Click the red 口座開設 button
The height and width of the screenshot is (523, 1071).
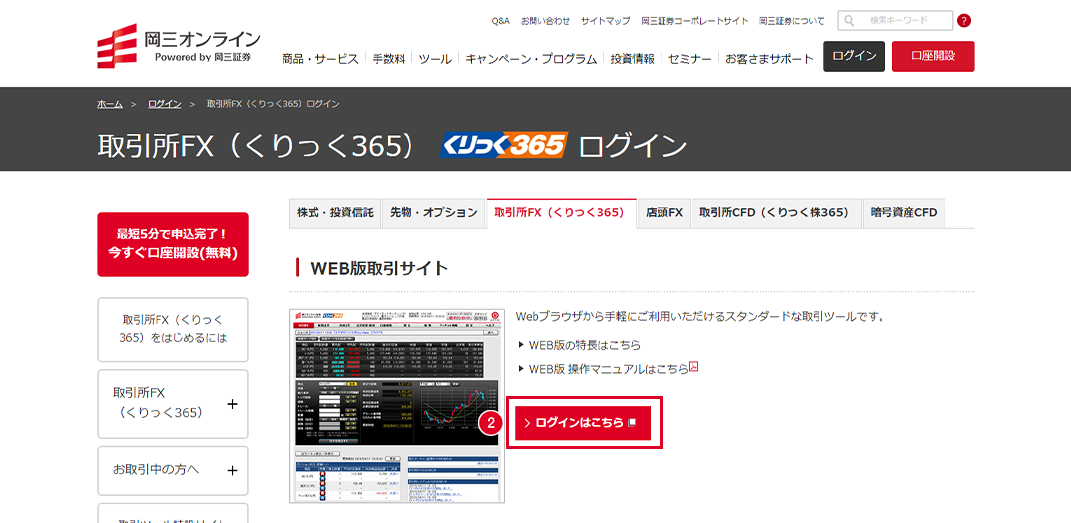click(x=933, y=56)
